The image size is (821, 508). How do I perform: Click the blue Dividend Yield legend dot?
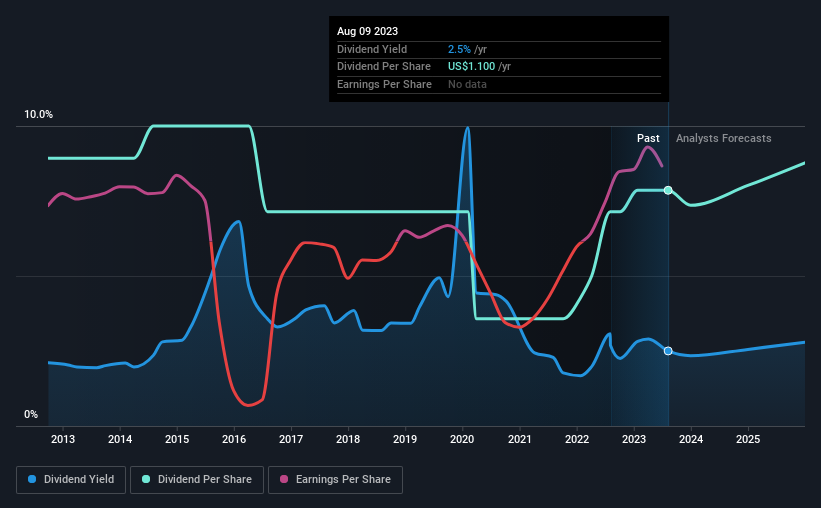(32, 479)
